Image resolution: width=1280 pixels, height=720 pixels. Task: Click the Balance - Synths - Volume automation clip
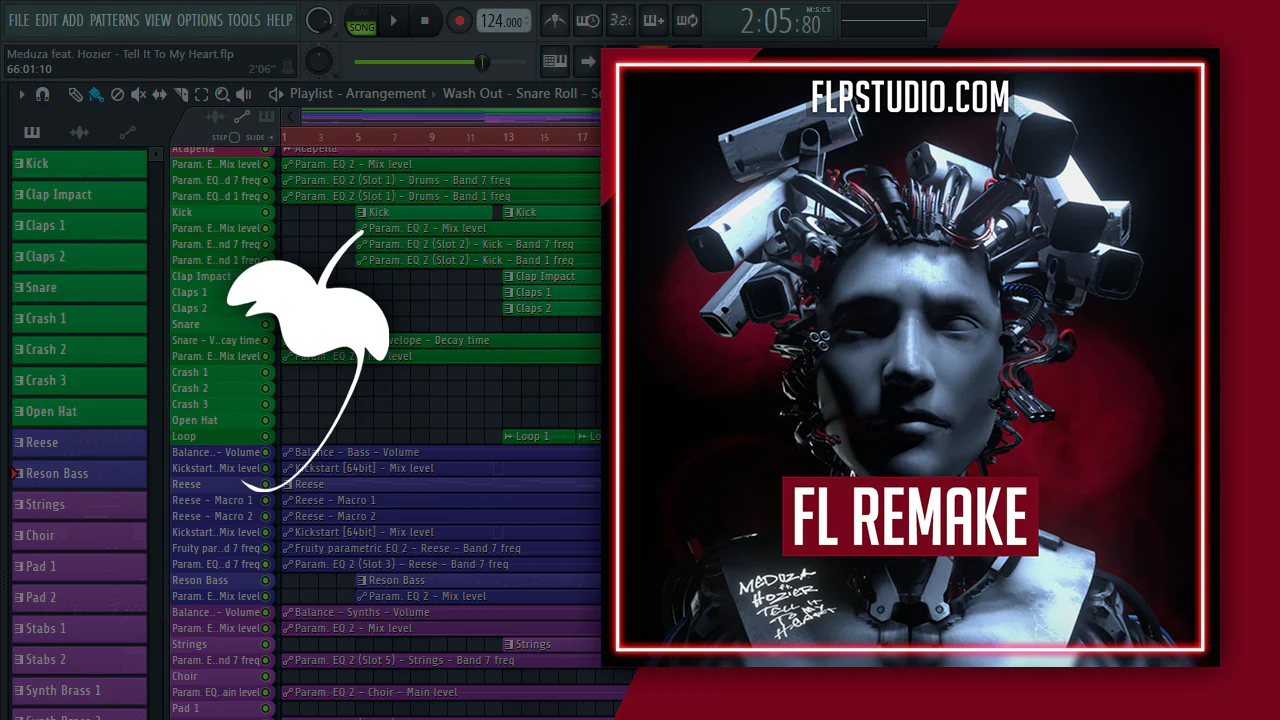(440, 612)
